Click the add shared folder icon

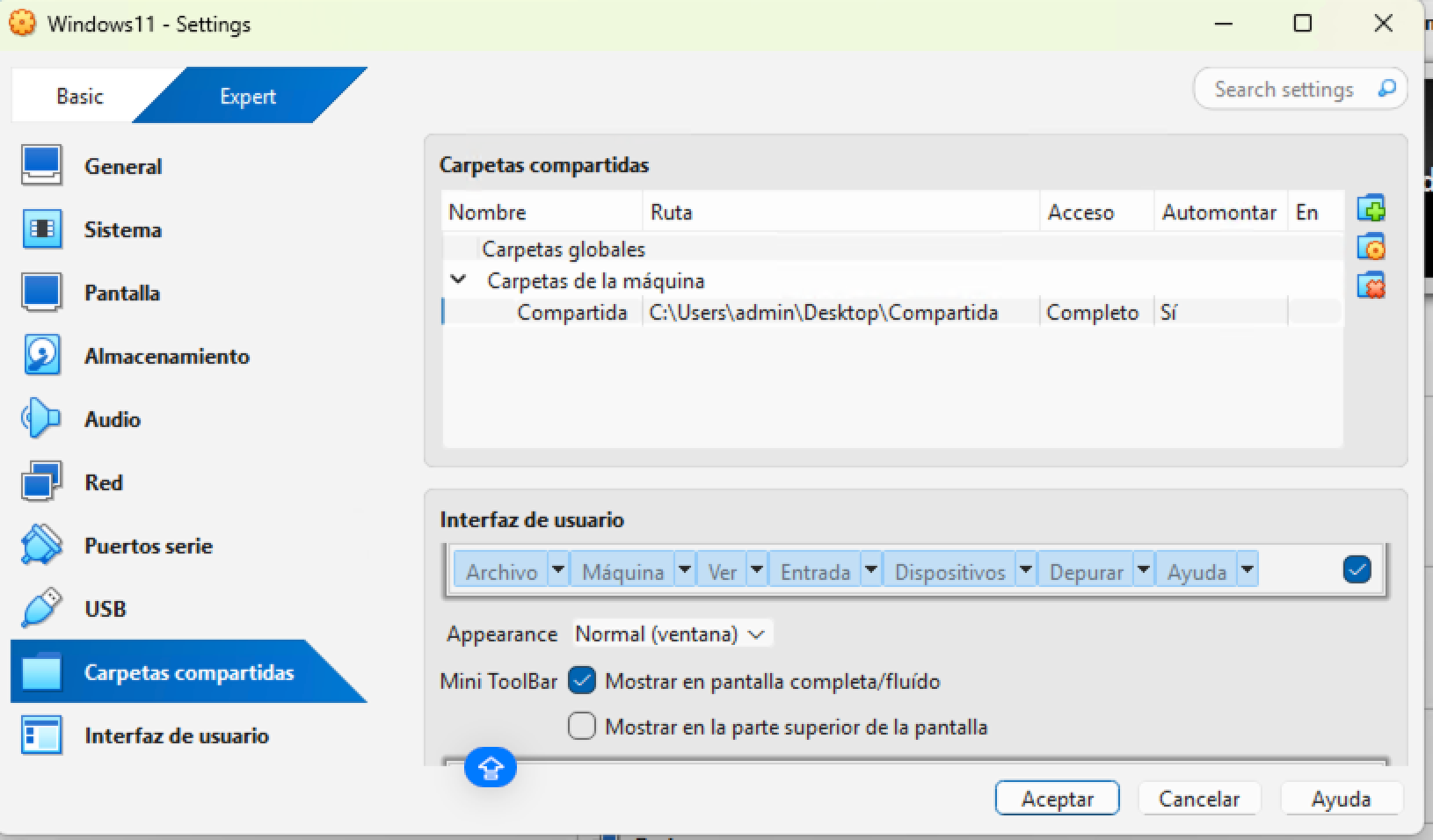click(1371, 209)
